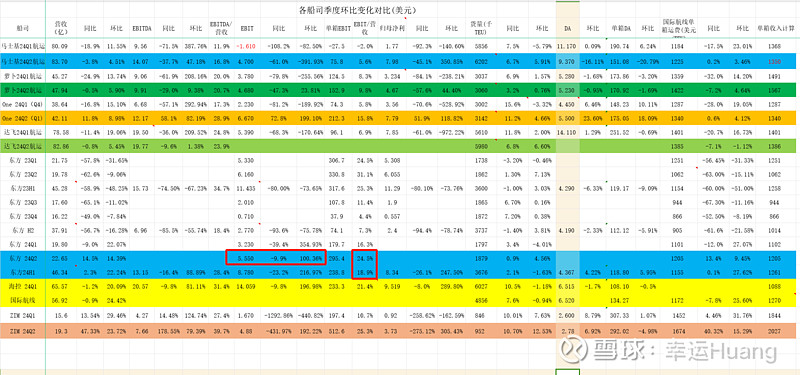Select the 船司 header cell
This screenshot has width=800, height=375.
[22, 29]
